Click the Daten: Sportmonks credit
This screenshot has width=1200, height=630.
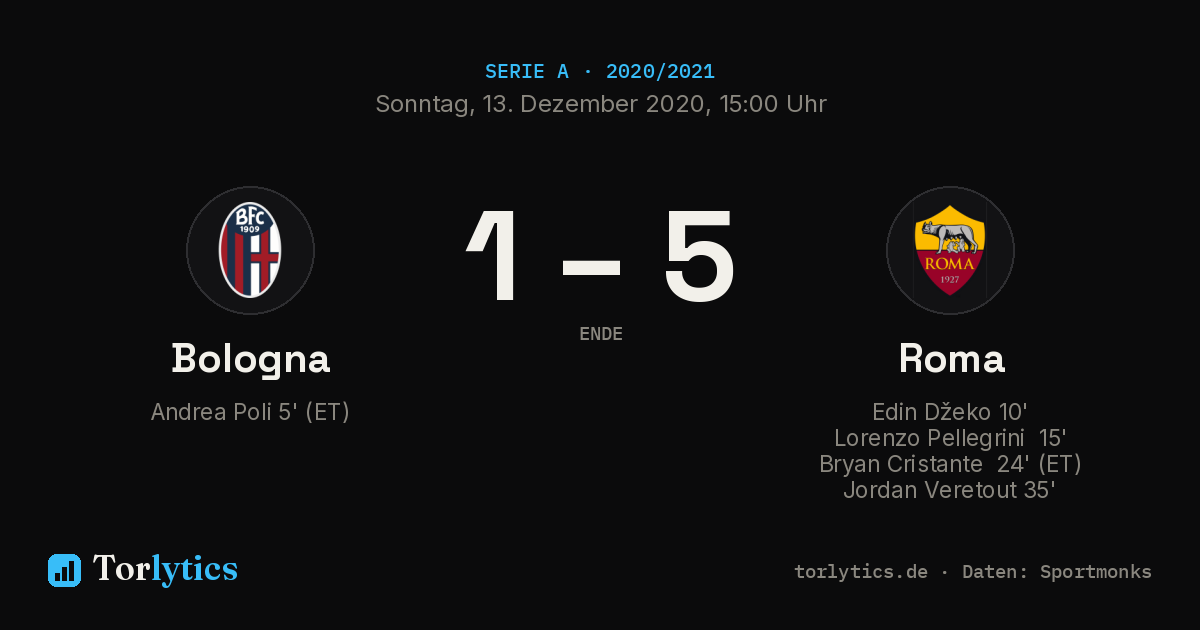1057,572
